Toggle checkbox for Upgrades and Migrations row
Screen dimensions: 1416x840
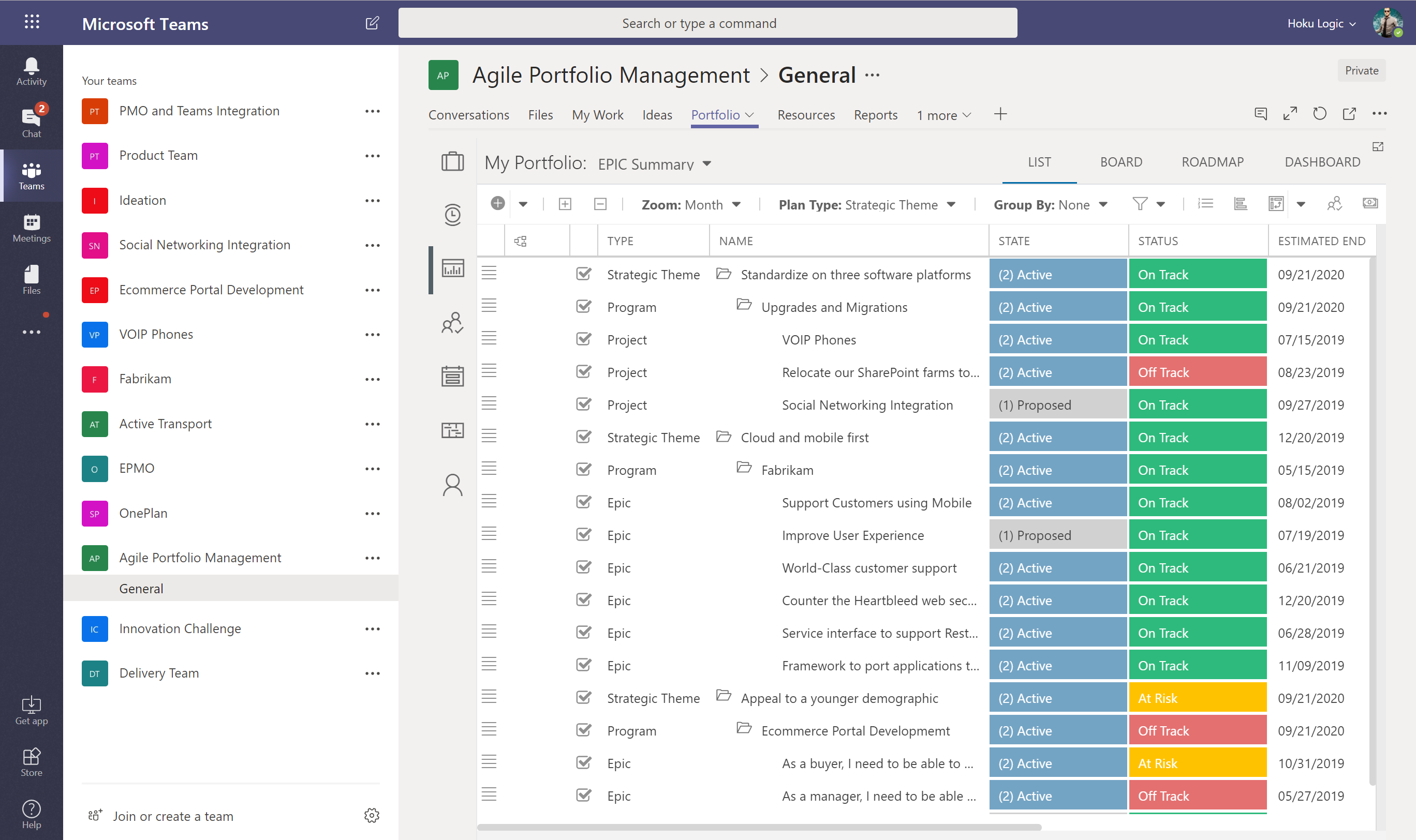[x=583, y=306]
